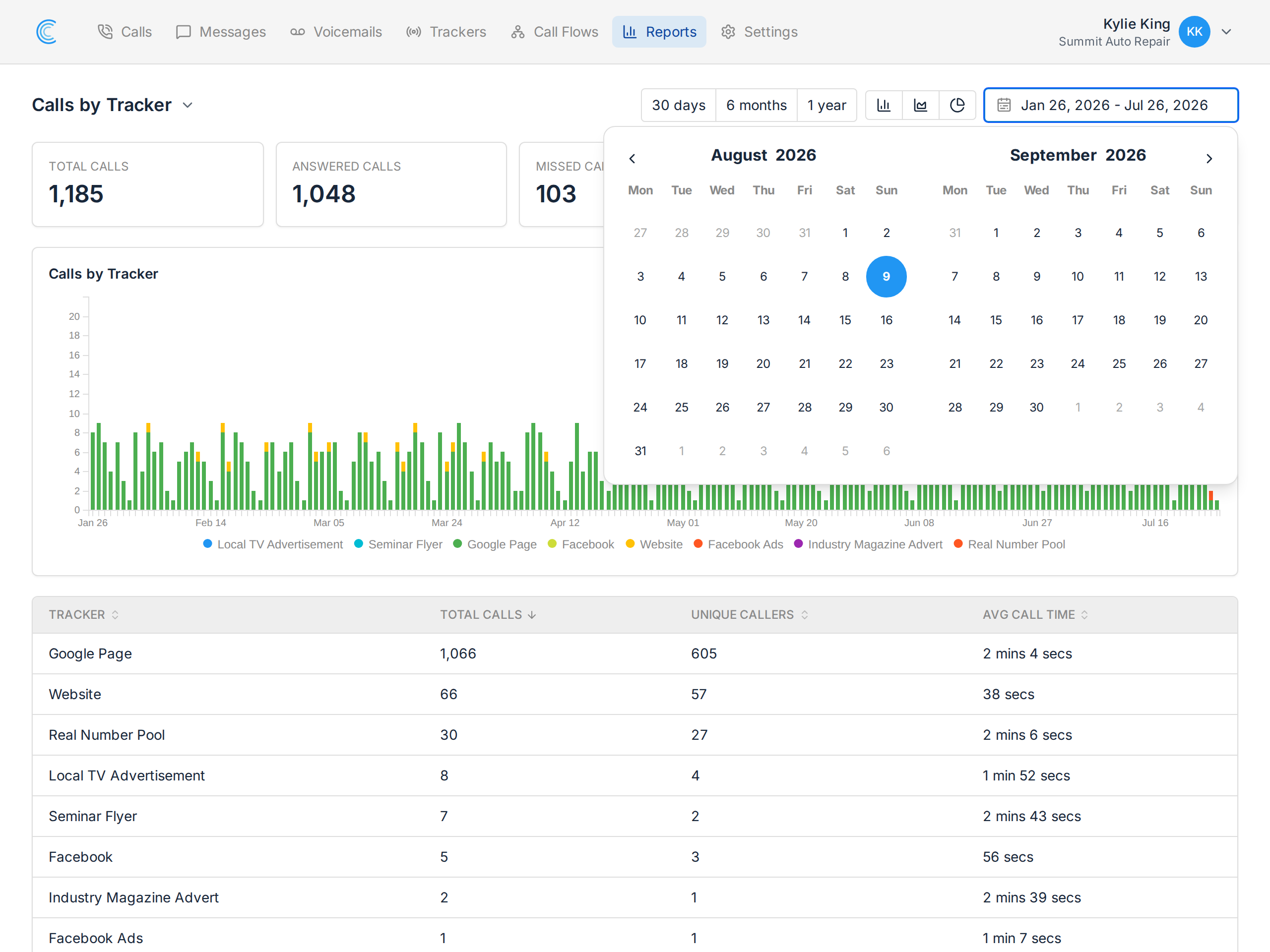Click the calendar icon in date range field

point(1004,105)
